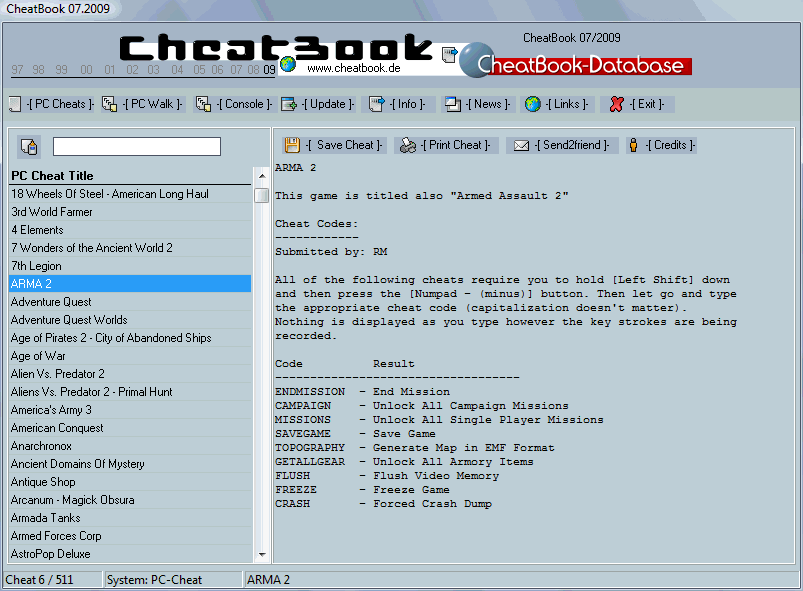Image resolution: width=803 pixels, height=591 pixels.
Task: Focus the cheat title search field
Action: [x=137, y=146]
